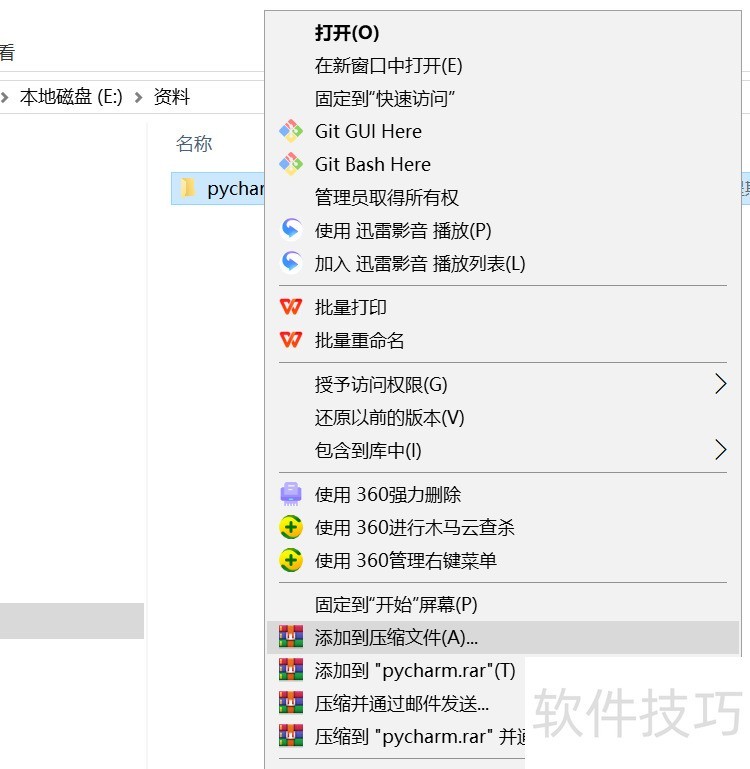The height and width of the screenshot is (769, 750).
Task: Expand the 包含到库中(I) submenu arrow
Action: click(720, 450)
